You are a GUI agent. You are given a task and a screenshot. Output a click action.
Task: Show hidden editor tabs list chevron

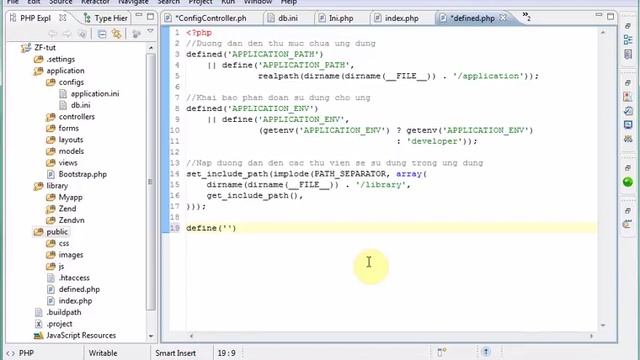point(527,16)
